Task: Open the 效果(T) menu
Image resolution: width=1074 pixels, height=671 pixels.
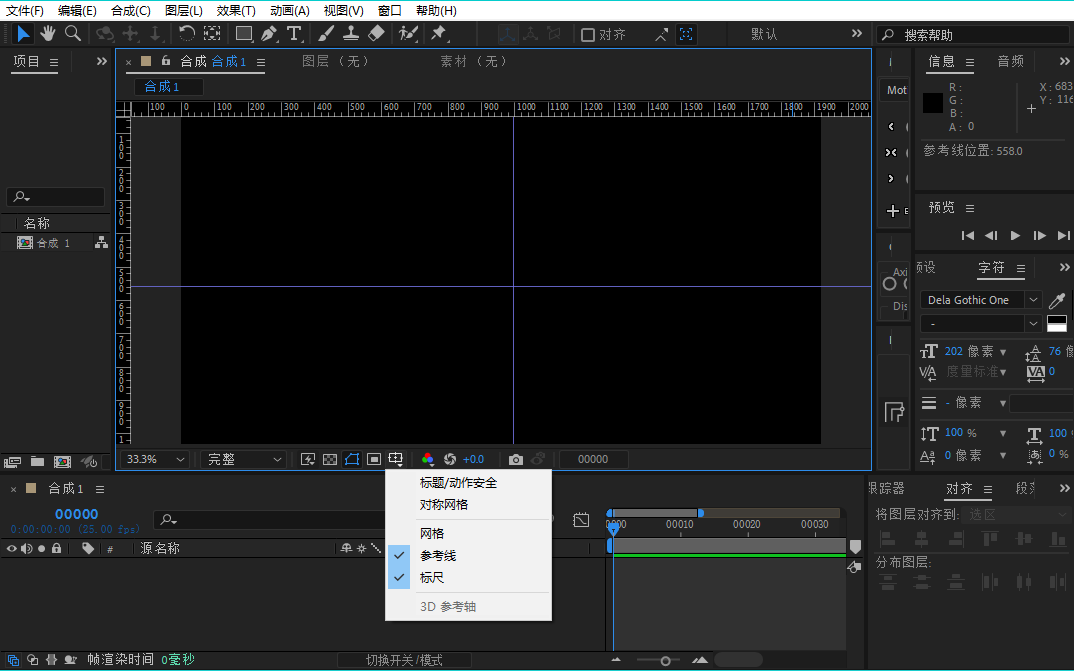Action: [x=236, y=10]
